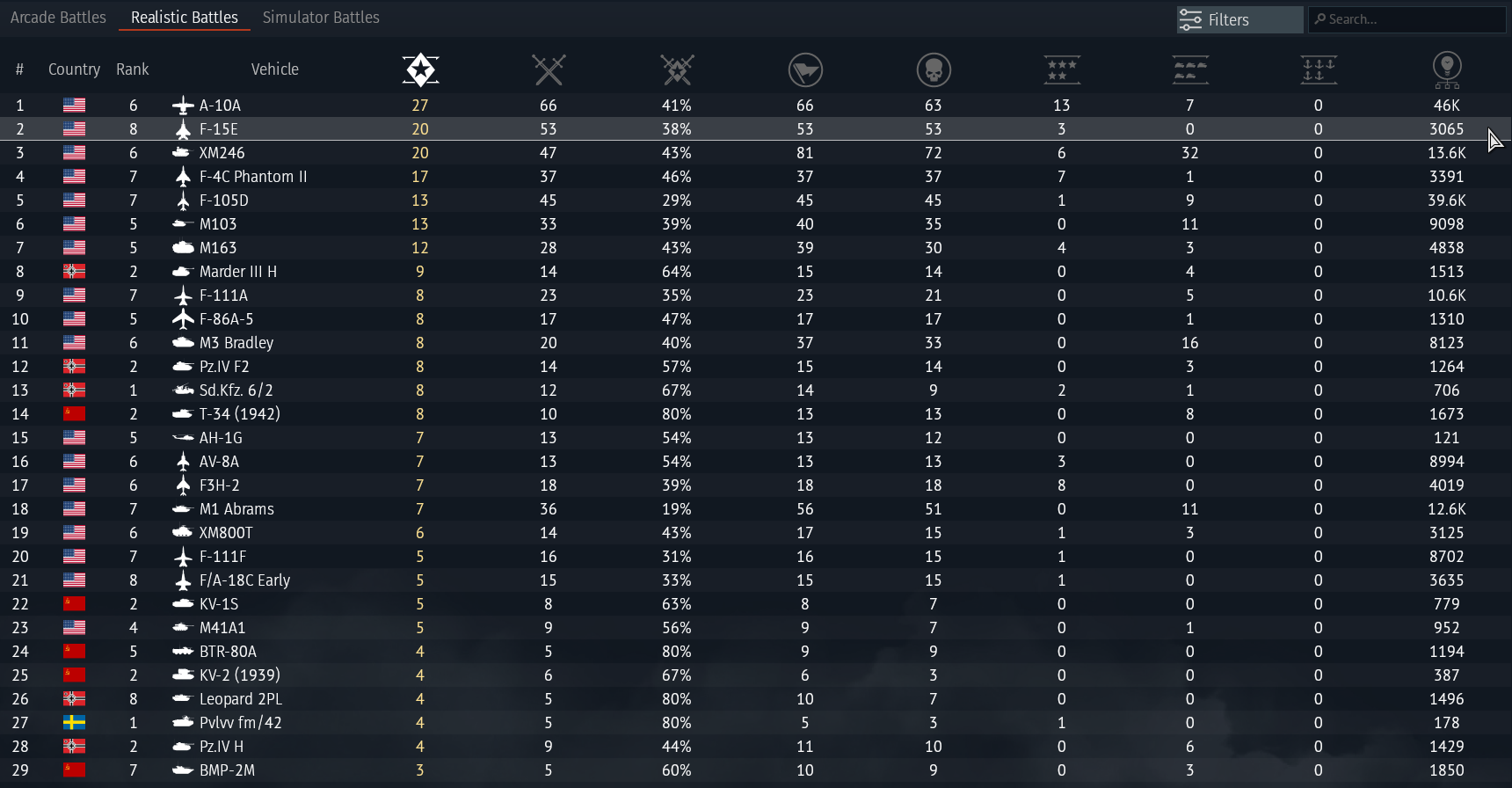Select the Pz.IV H vehicle name
This screenshot has width=1512, height=788.
pos(222,746)
